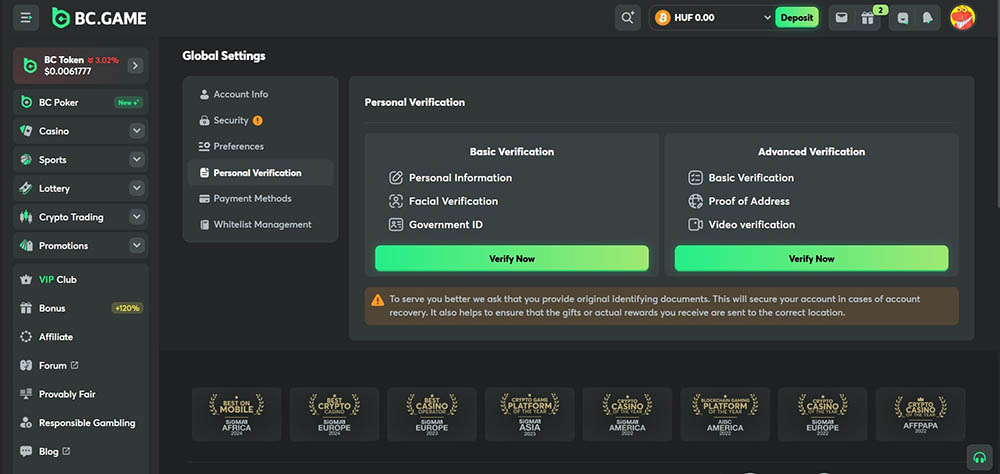Click the notifications bell icon

click(927, 18)
